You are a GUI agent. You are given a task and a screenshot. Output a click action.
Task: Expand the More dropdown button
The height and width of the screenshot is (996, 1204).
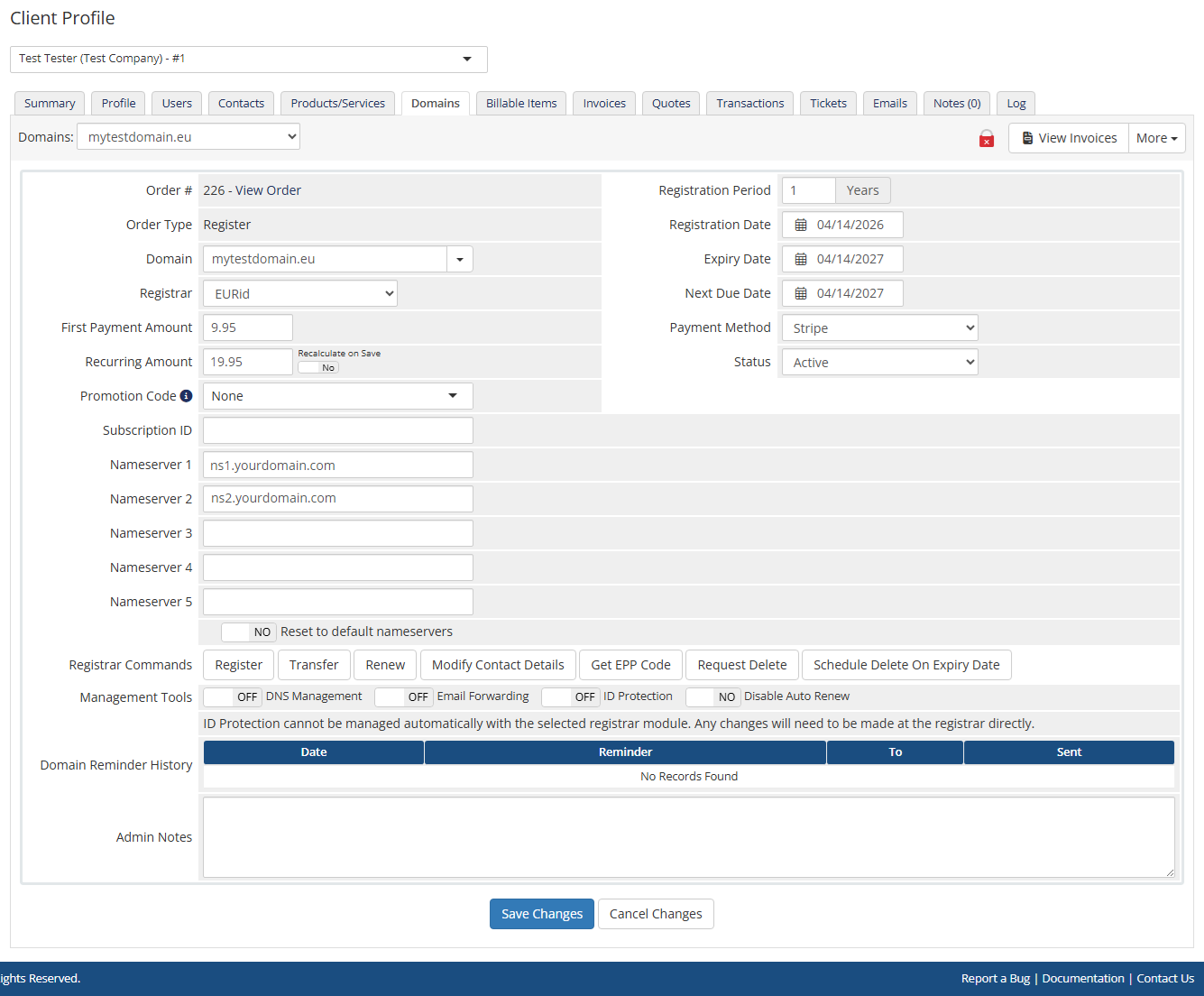coord(1156,138)
